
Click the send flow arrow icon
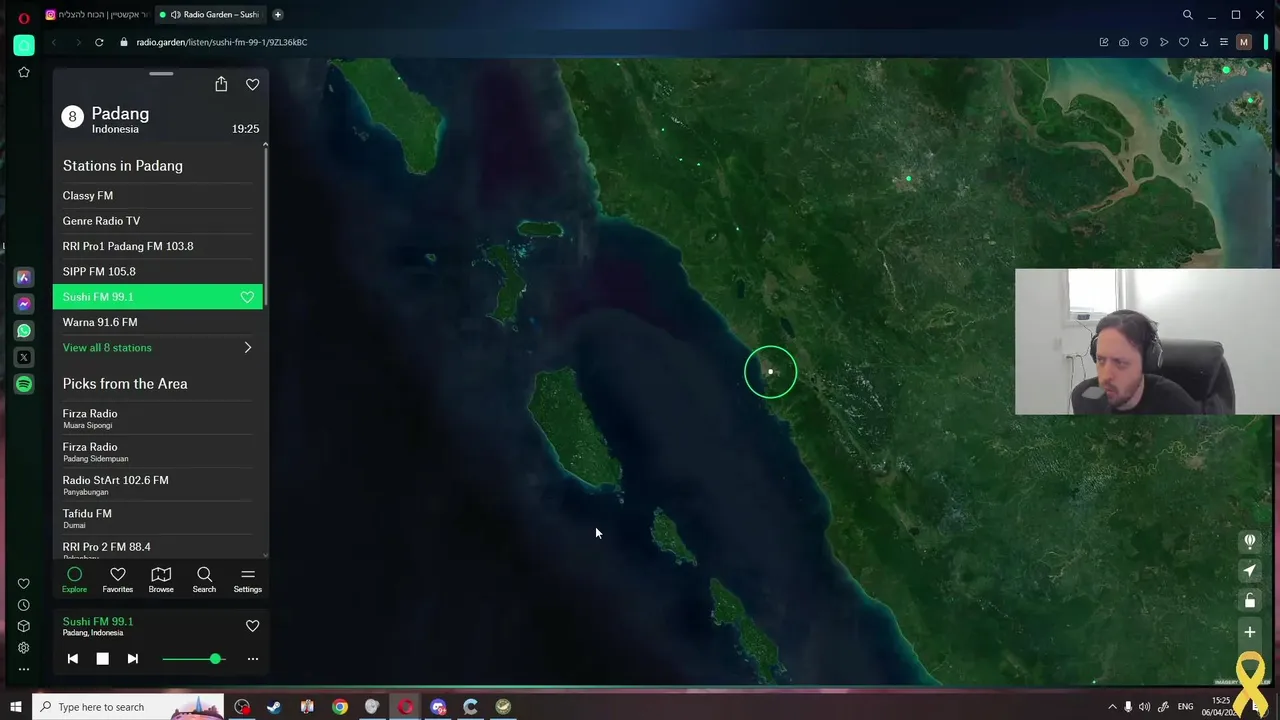pyautogui.click(x=1164, y=42)
